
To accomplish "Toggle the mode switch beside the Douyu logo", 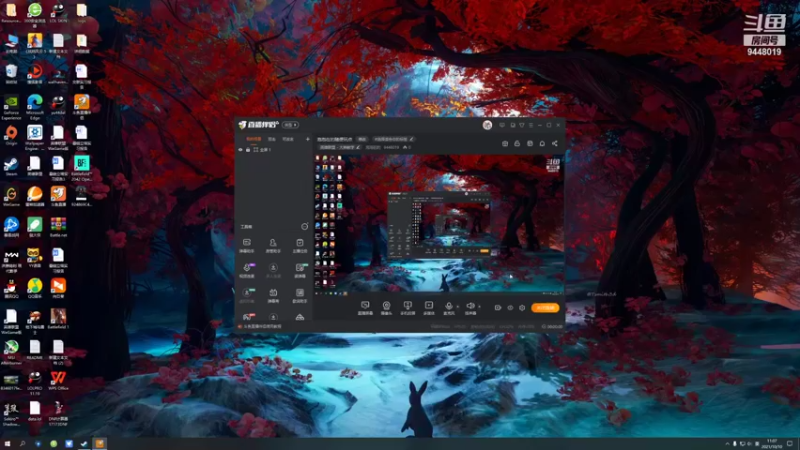I will (x=291, y=125).
